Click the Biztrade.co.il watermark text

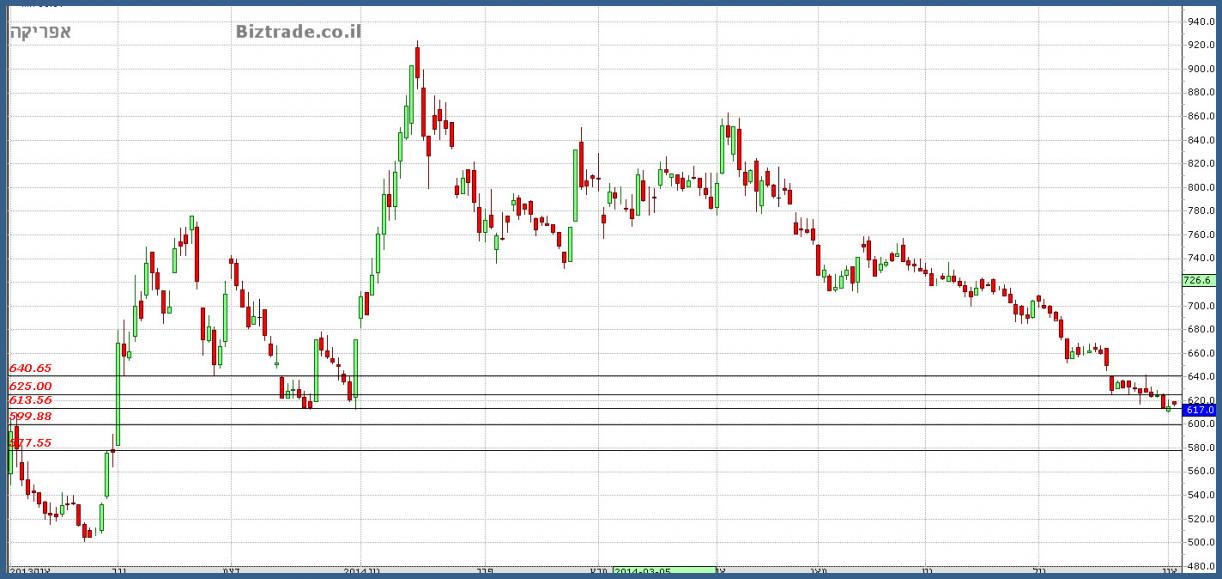coord(298,32)
